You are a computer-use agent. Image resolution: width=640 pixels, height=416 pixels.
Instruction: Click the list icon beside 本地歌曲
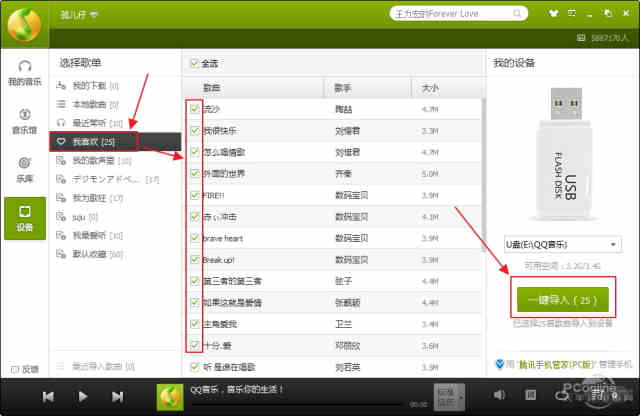pyautogui.click(x=61, y=104)
